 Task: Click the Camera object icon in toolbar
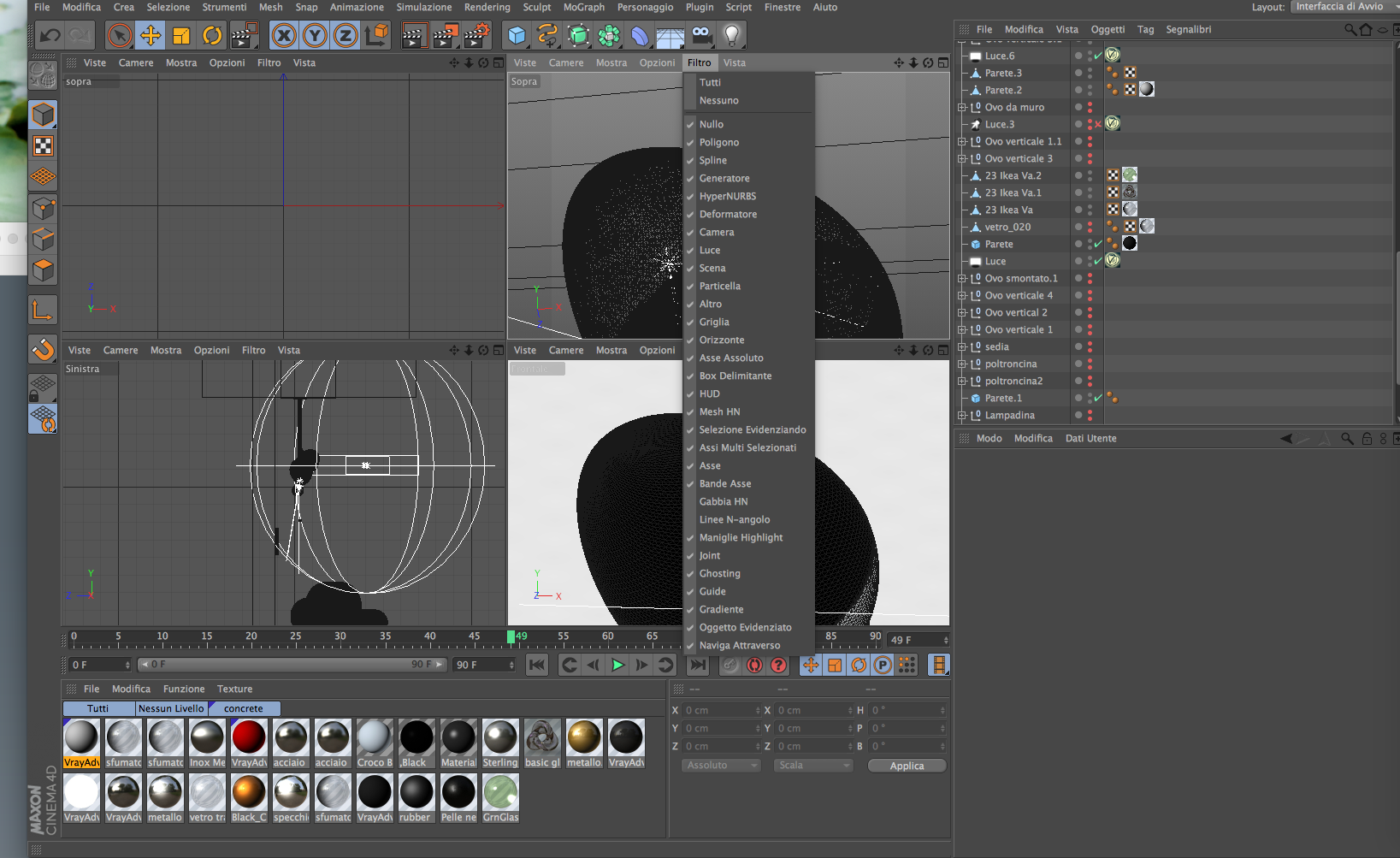(700, 35)
